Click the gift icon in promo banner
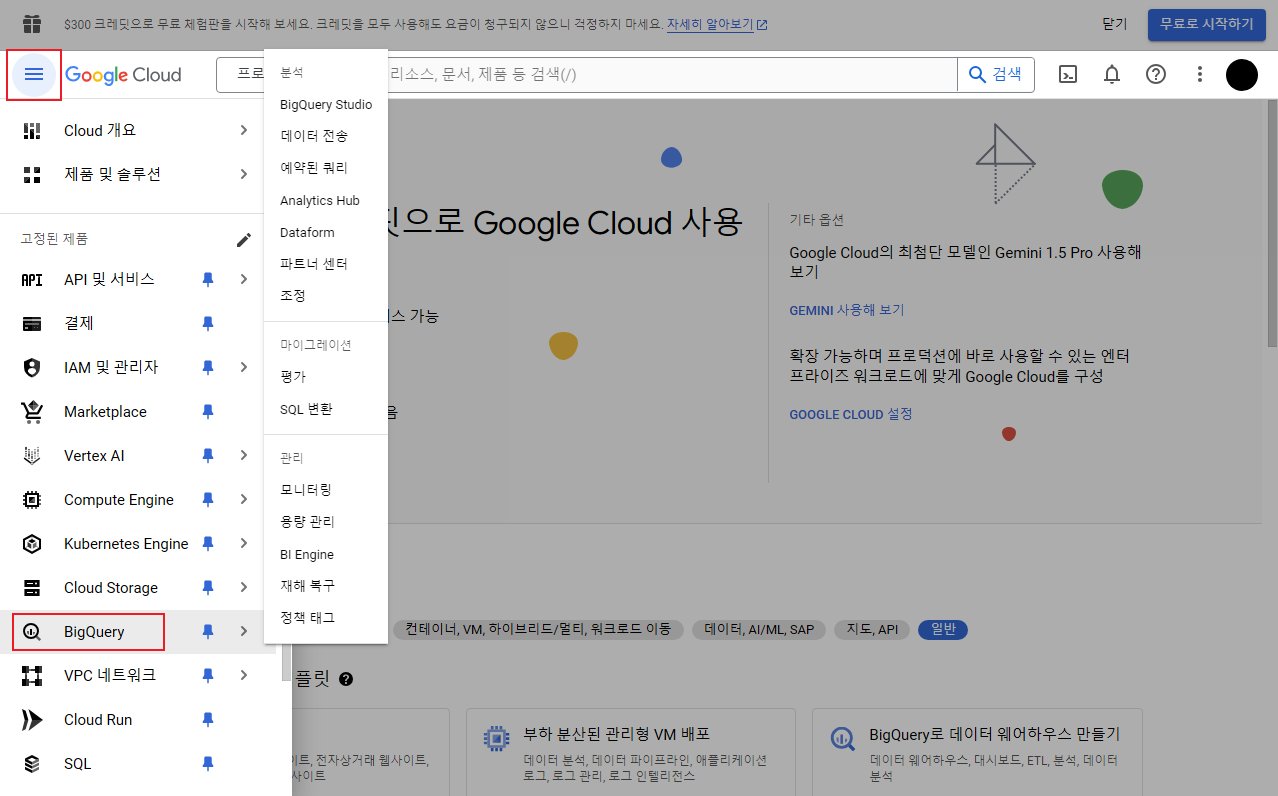The width and height of the screenshot is (1278, 796). click(x=32, y=23)
